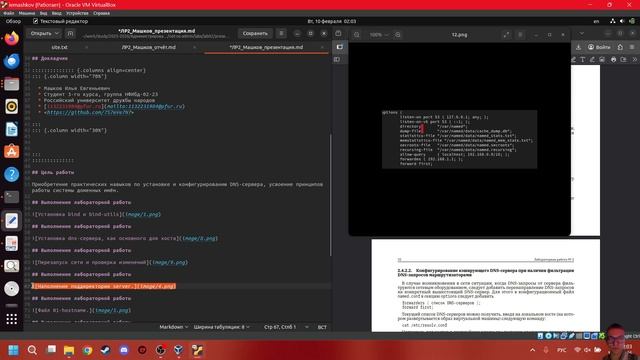Click the print icon in PDF toolbar
This screenshot has width=640, height=360.
pyautogui.click(x=613, y=60)
